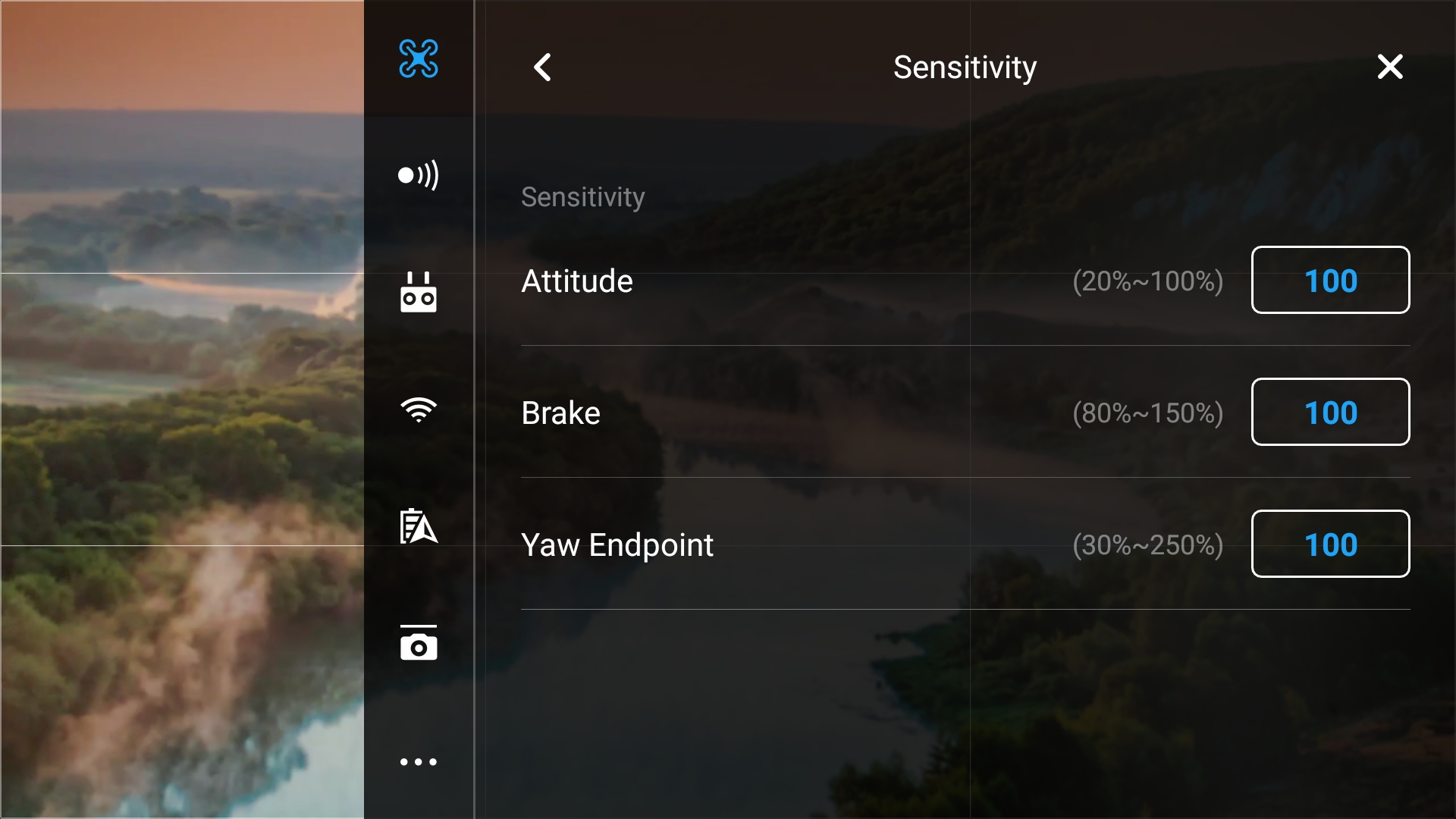Screen dimensions: 1456x819
Task: Open remote controller settings tab
Action: 419,293
